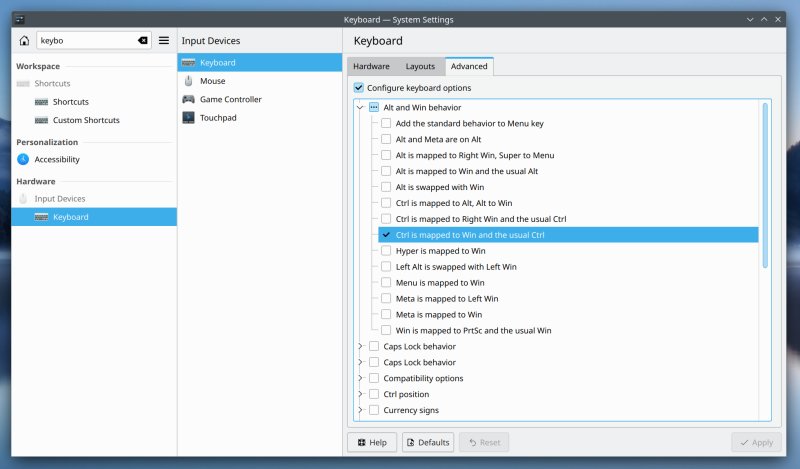800x469 pixels.
Task: Collapse the Alt and Win behavior group
Action: tap(360, 107)
